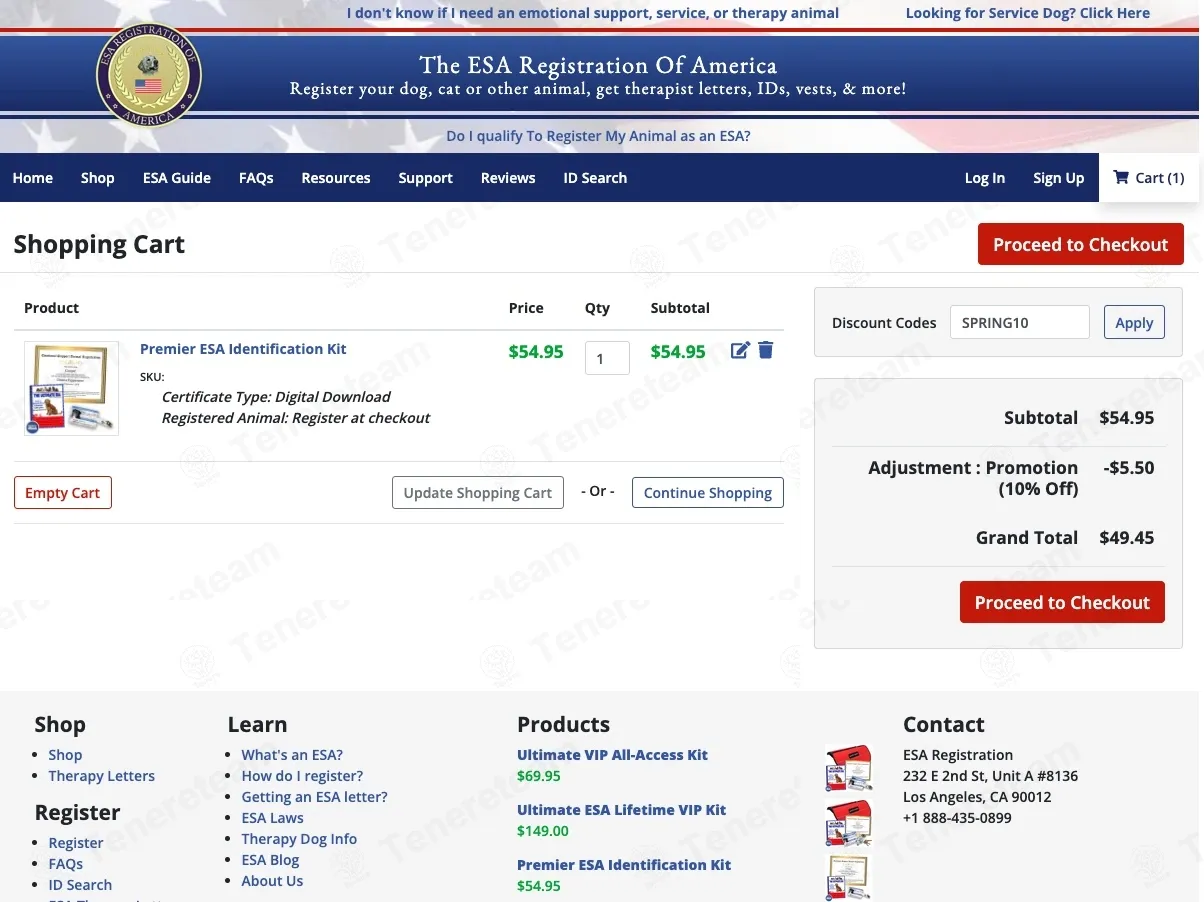Open footer ID Search link
Screen dimensions: 1204x902
(80, 885)
